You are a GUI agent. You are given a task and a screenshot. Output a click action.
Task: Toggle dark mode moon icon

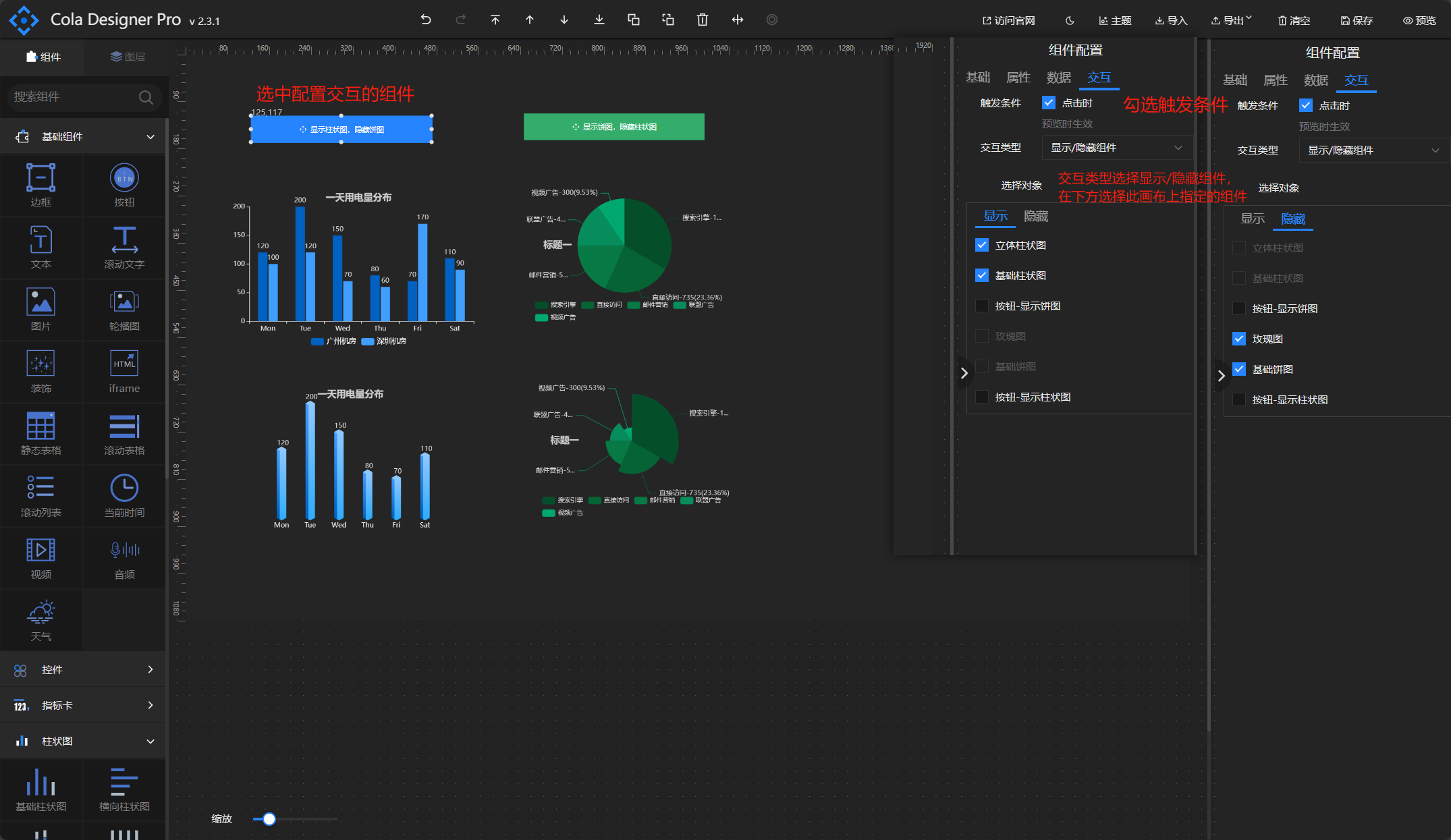(1070, 20)
